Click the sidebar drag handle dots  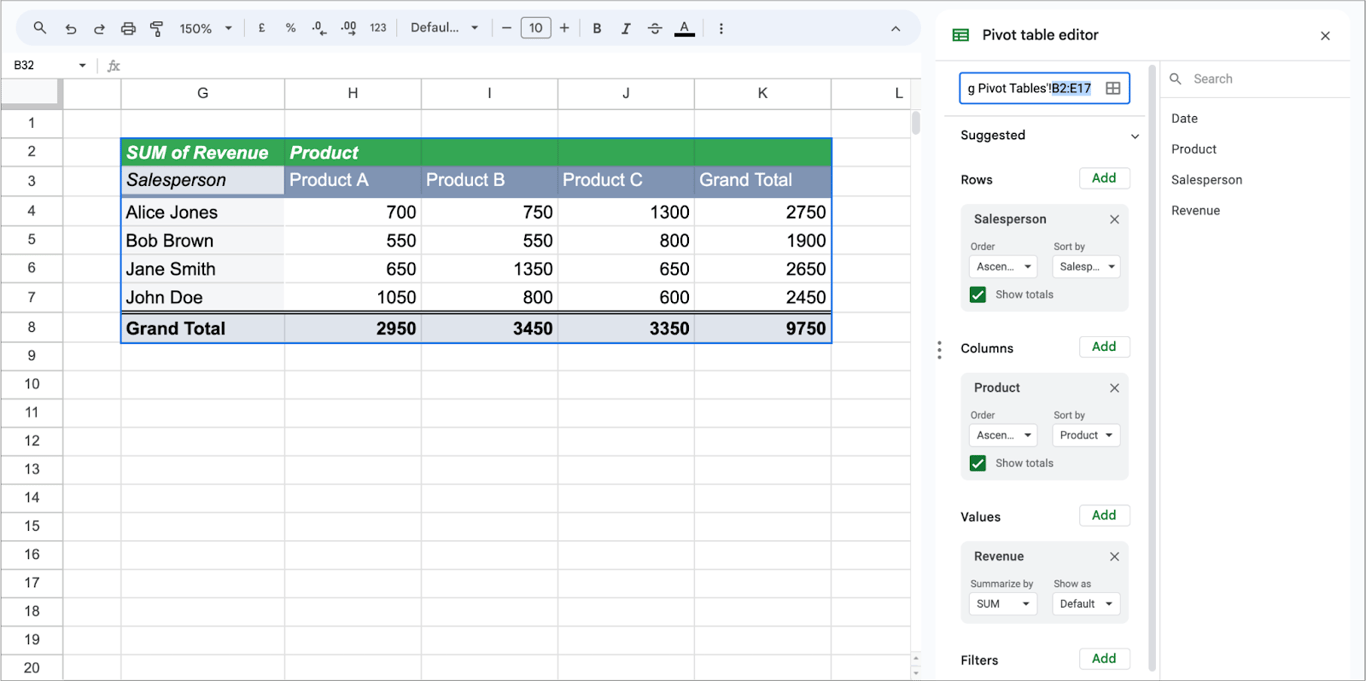pyautogui.click(x=939, y=350)
